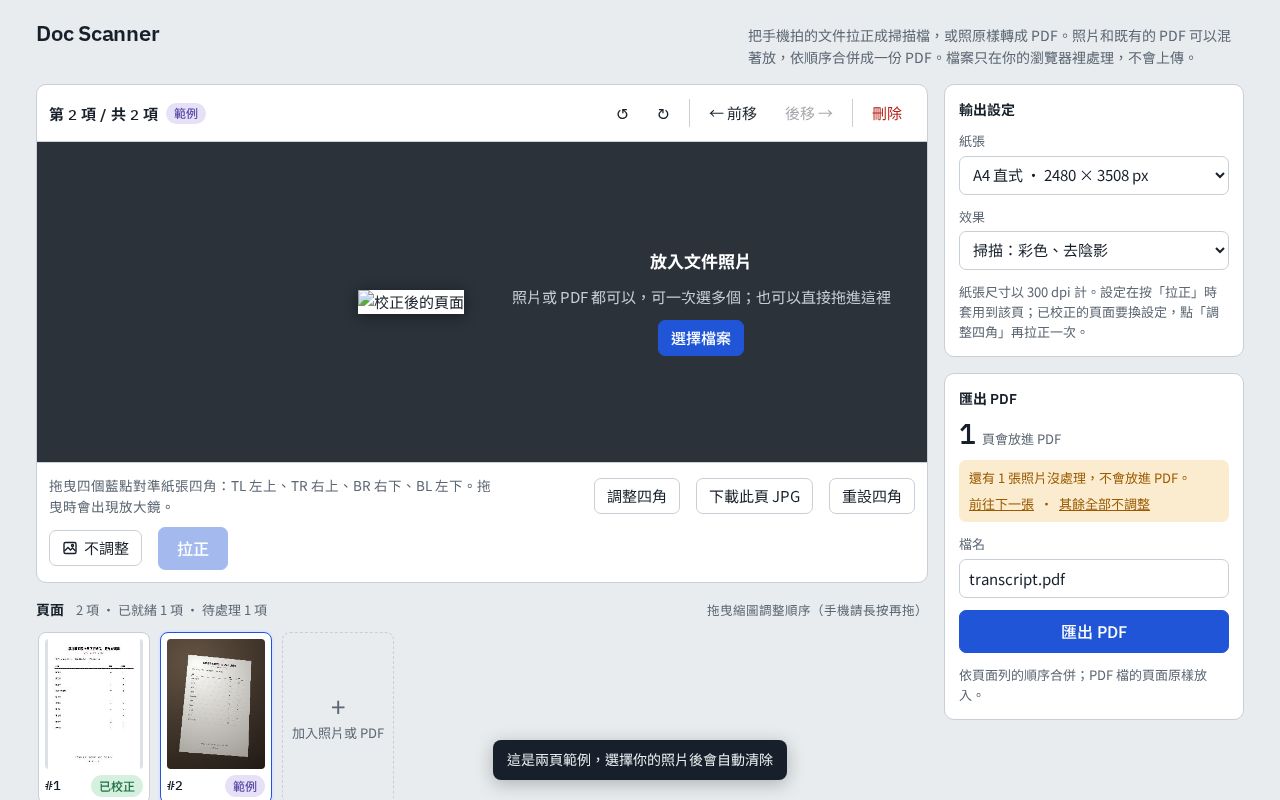Image resolution: width=1280 pixels, height=800 pixels.
Task: Reset corners with 重設四角
Action: click(x=872, y=496)
